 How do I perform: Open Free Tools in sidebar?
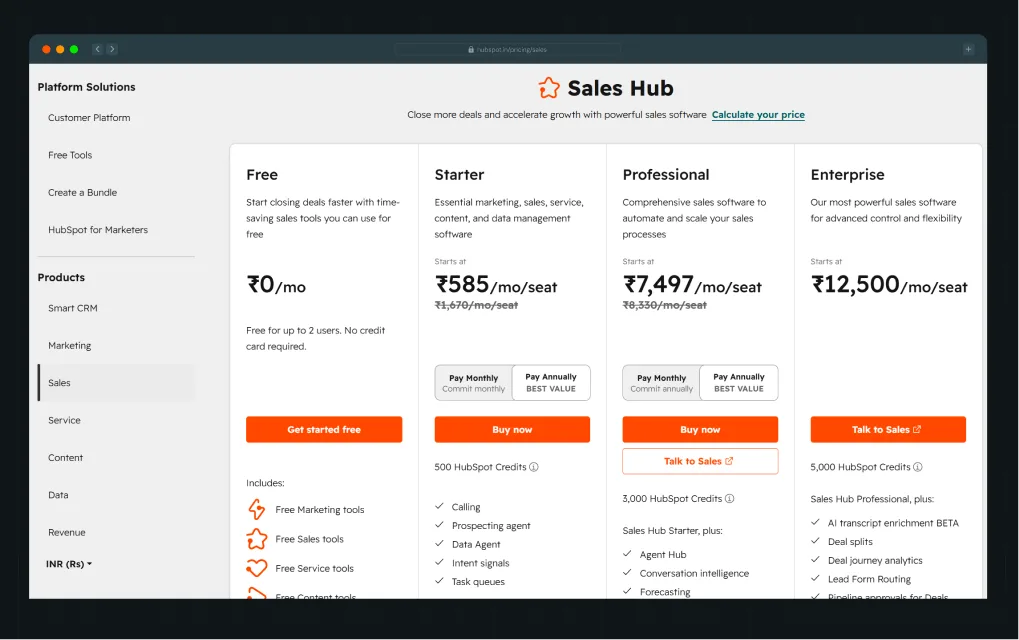click(70, 155)
